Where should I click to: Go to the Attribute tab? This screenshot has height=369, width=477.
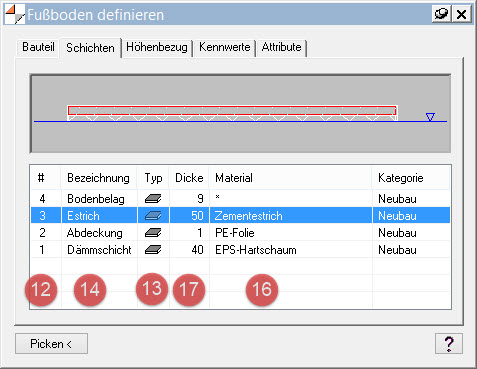(x=282, y=47)
